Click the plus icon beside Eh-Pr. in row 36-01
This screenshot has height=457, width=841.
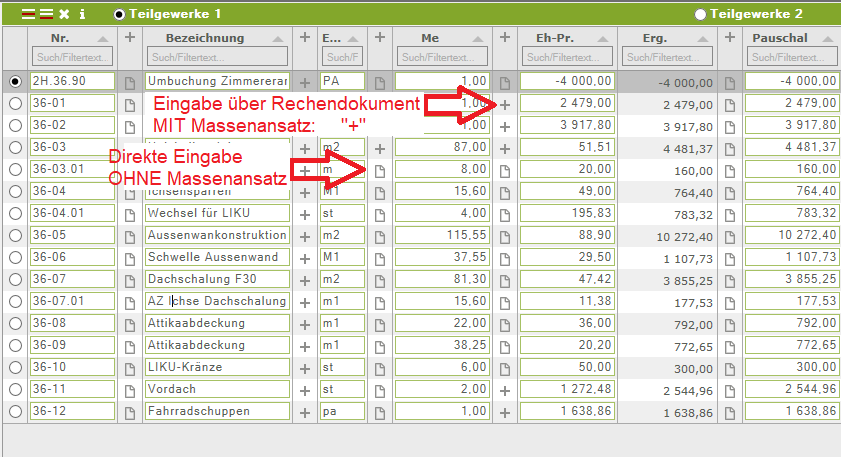[505, 103]
